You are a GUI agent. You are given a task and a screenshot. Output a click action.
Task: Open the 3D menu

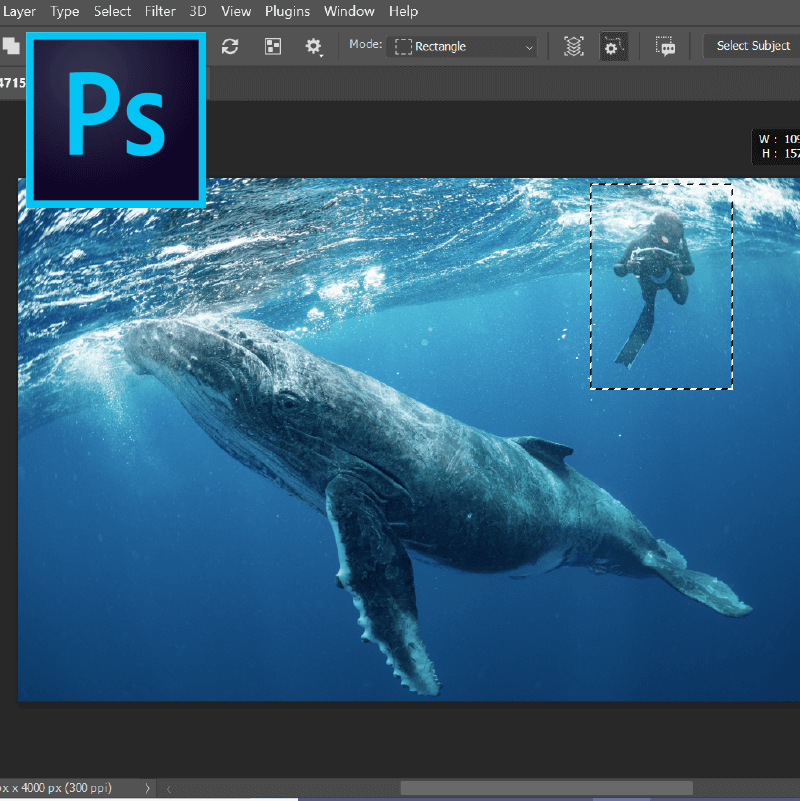click(x=198, y=11)
